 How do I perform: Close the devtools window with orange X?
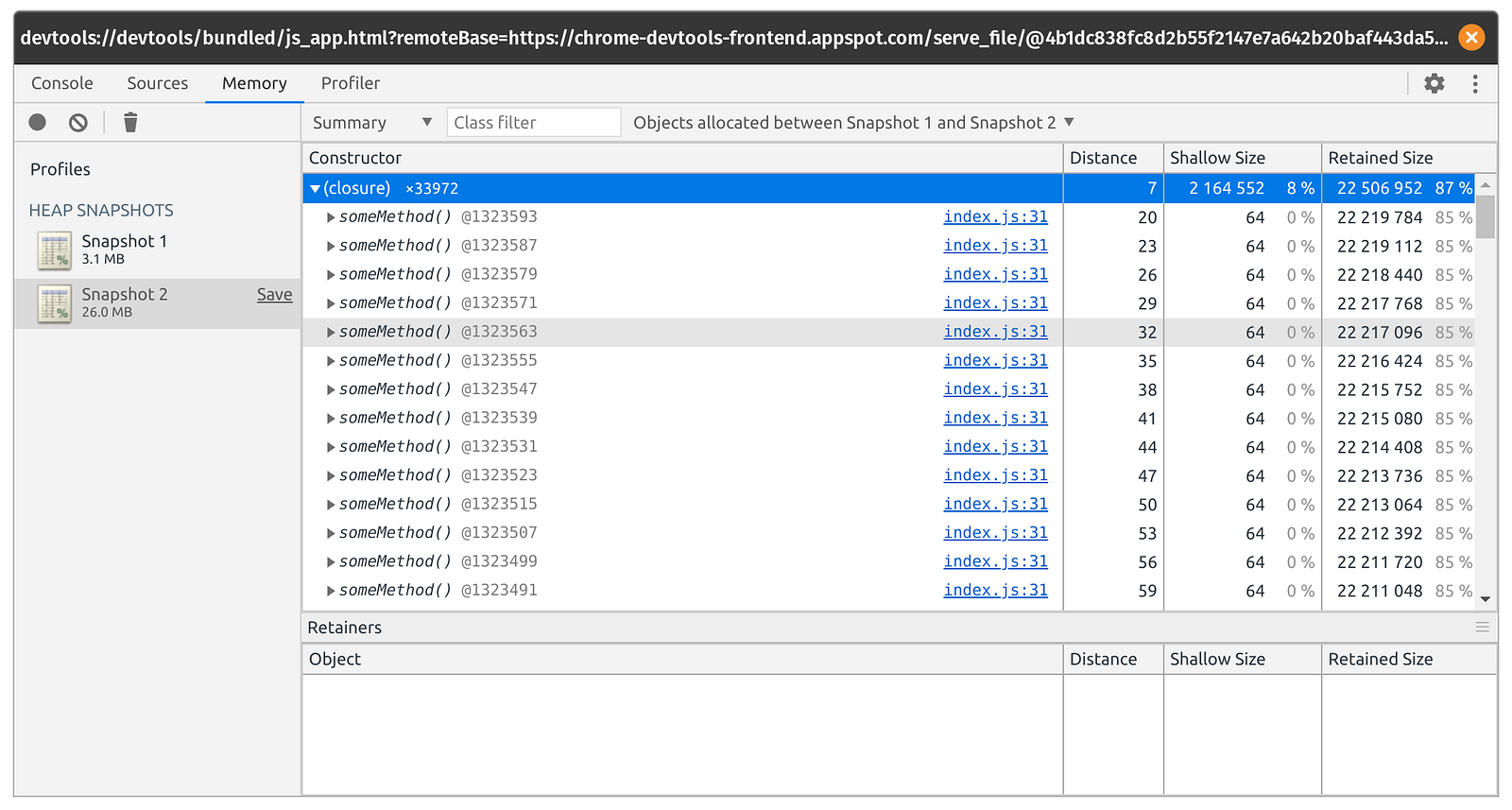(1471, 37)
